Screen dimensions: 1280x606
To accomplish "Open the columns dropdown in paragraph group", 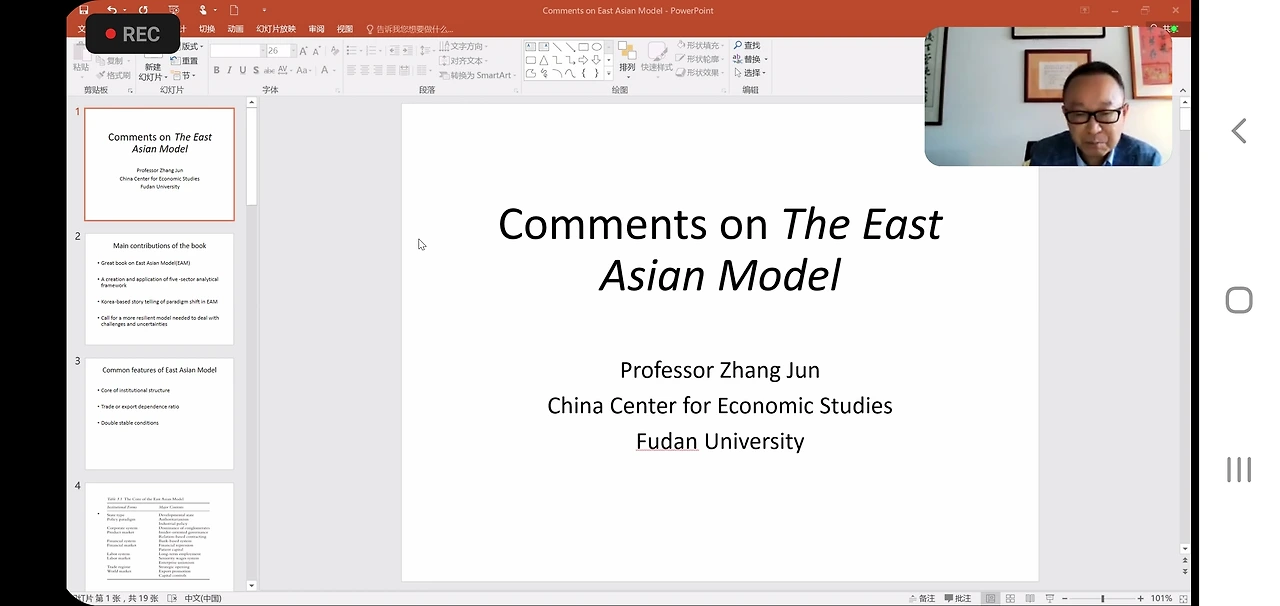I will pyautogui.click(x=422, y=70).
